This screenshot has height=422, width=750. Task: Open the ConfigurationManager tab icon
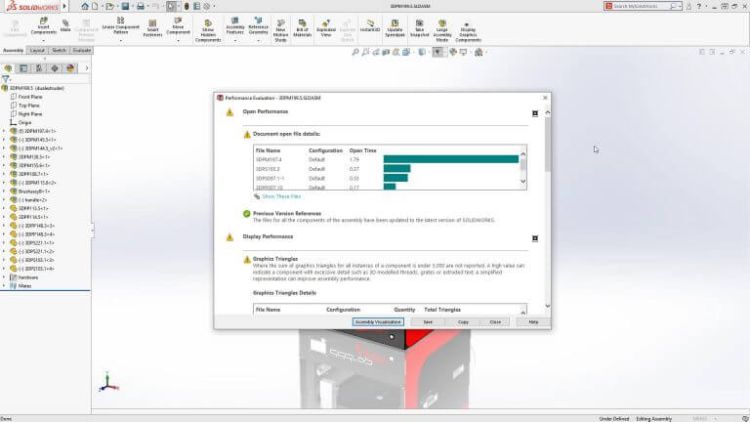pos(39,68)
